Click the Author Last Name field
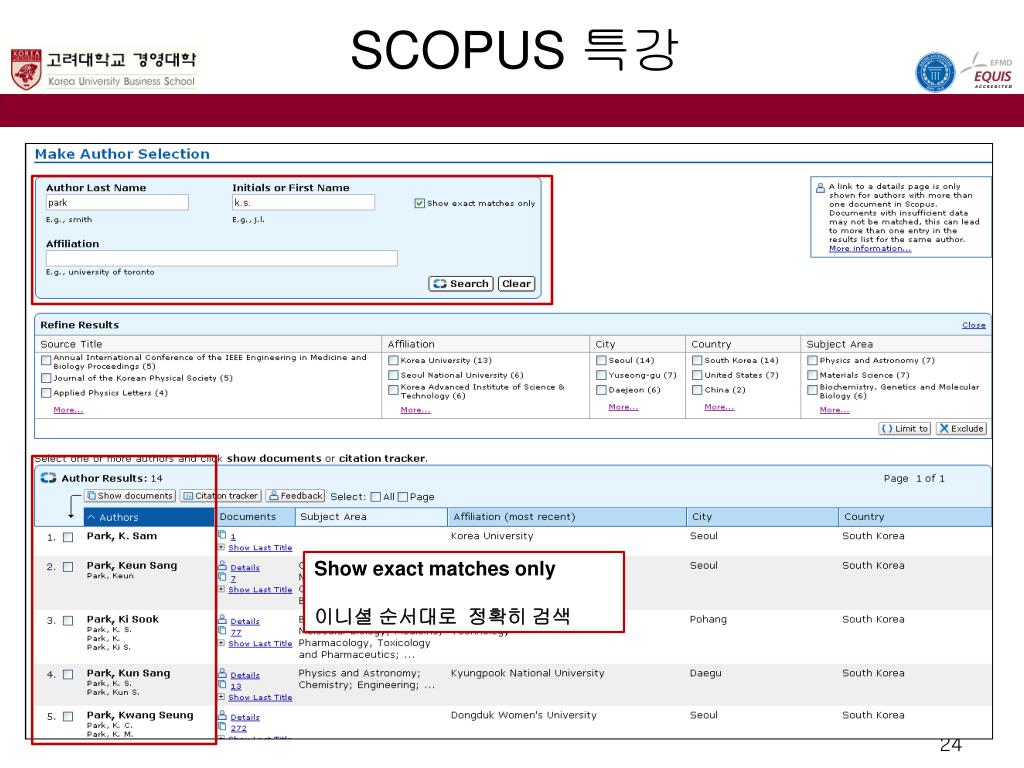The height and width of the screenshot is (768, 1024). click(x=117, y=203)
